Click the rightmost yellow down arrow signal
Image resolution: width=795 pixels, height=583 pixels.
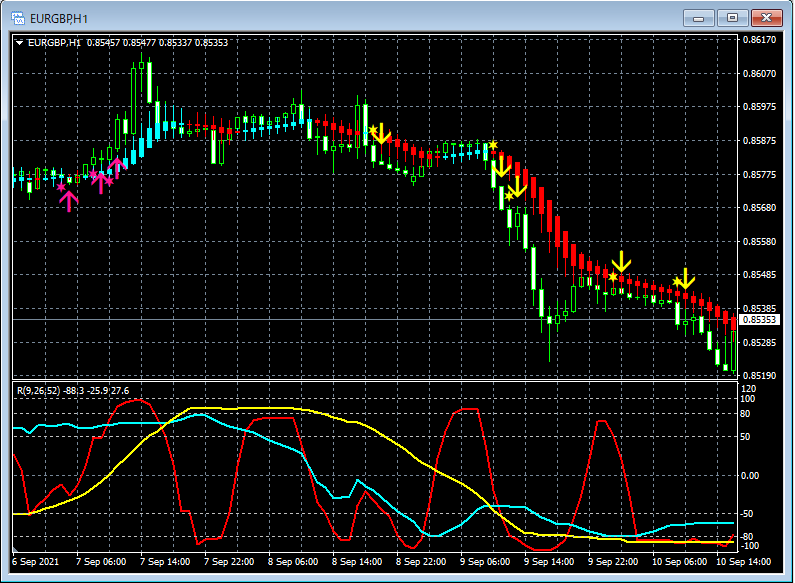685,279
